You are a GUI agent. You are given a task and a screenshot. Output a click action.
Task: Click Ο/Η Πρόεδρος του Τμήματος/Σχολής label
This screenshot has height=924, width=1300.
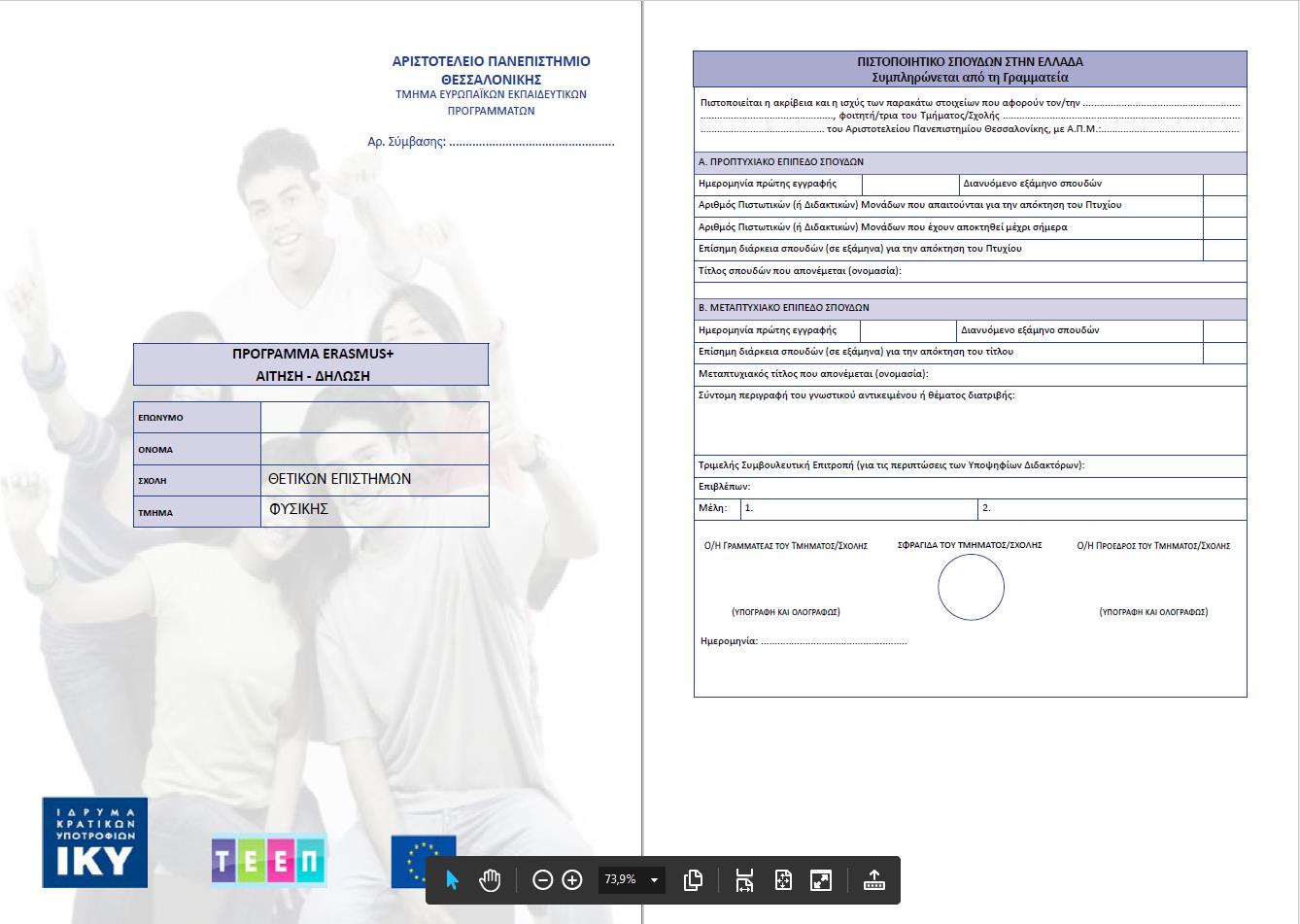(x=1153, y=546)
